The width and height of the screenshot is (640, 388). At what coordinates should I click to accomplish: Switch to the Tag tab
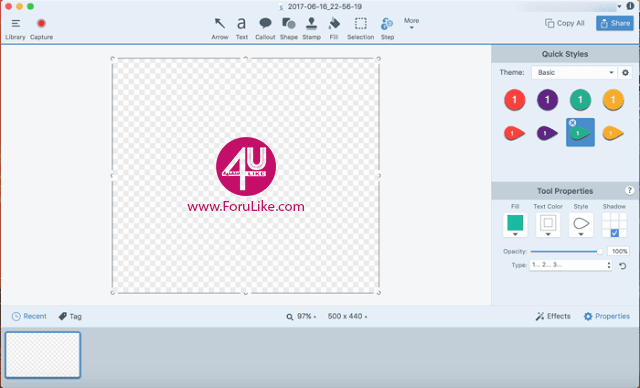point(70,316)
